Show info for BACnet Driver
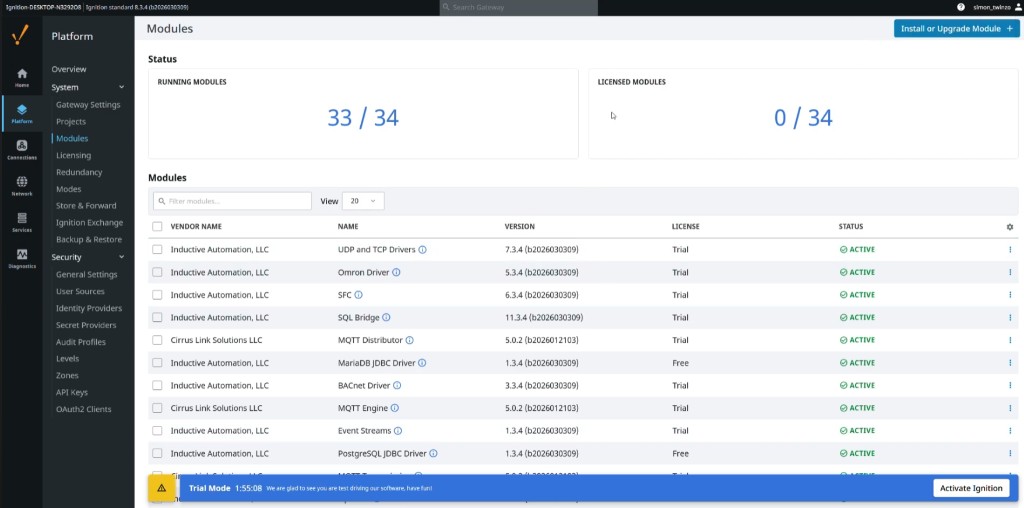Viewport: 1024px width, 508px height. 397,385
